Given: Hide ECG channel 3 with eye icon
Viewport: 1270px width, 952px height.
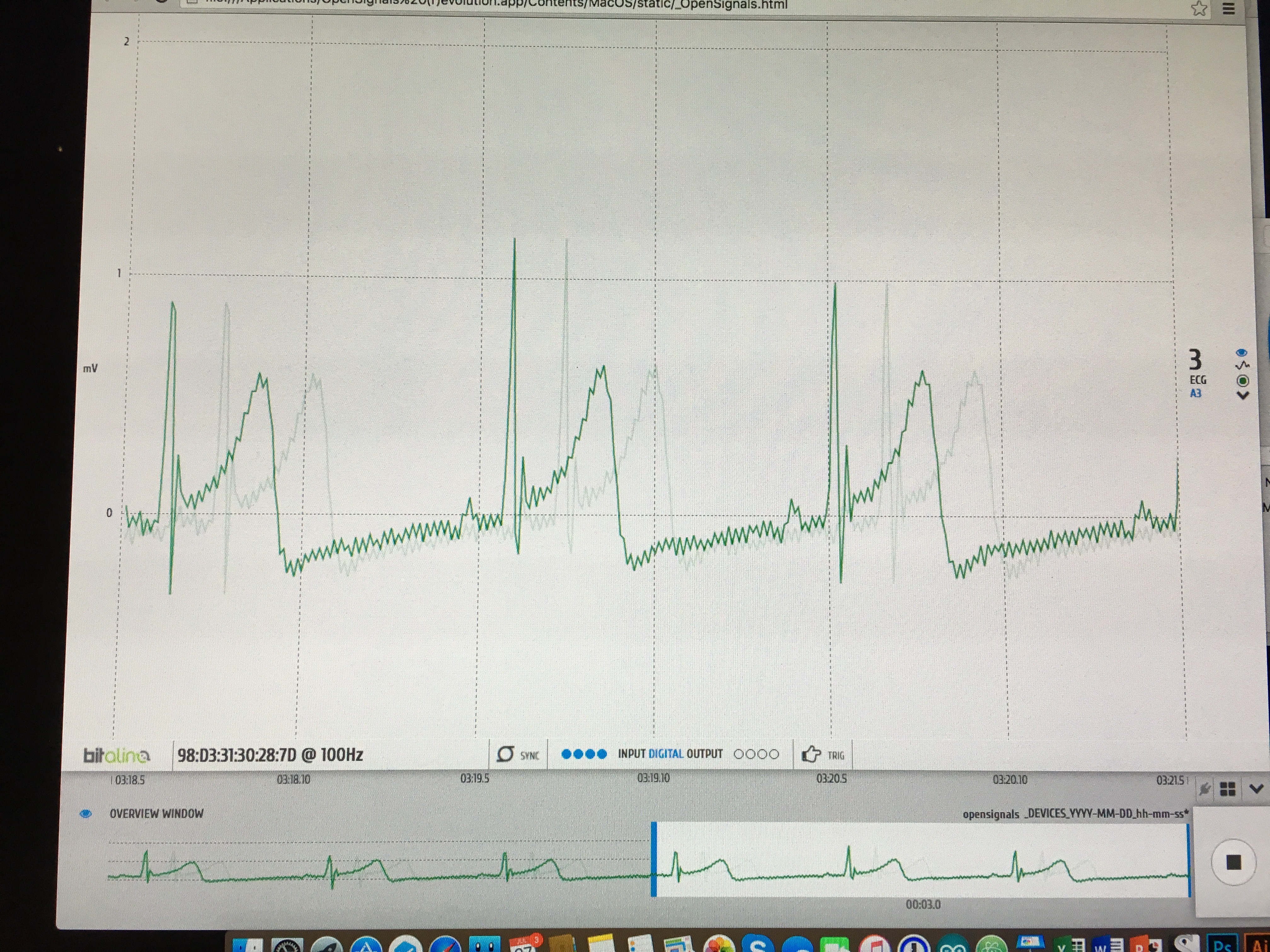Looking at the screenshot, I should [1241, 352].
